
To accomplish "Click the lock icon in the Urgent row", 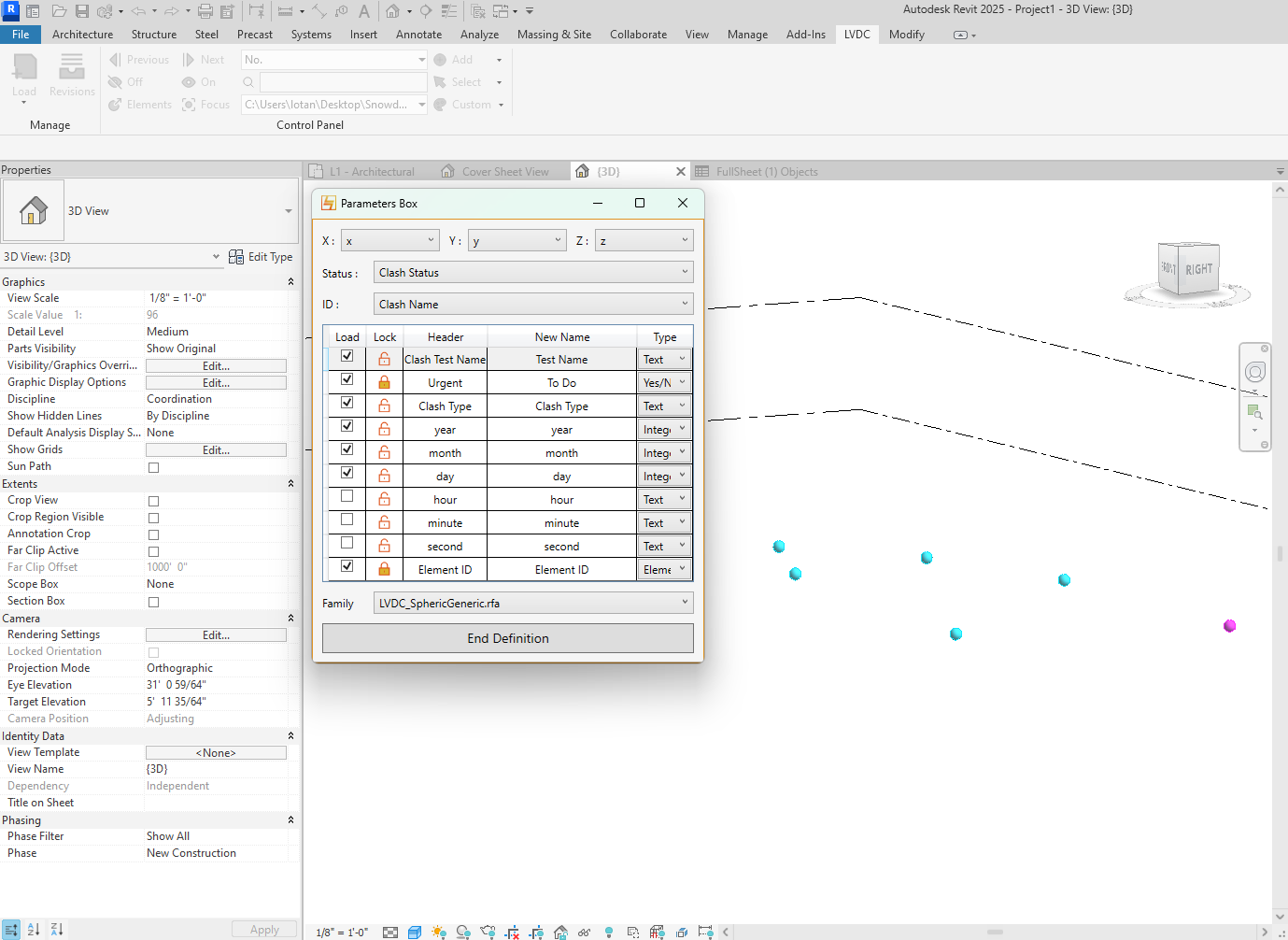I will coord(384,382).
